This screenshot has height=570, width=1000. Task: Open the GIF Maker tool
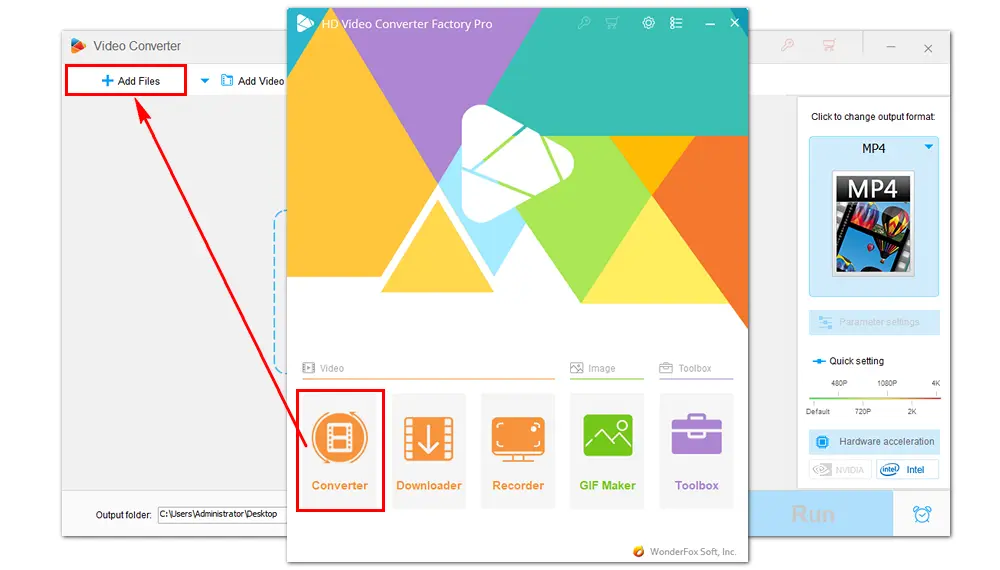tap(607, 451)
